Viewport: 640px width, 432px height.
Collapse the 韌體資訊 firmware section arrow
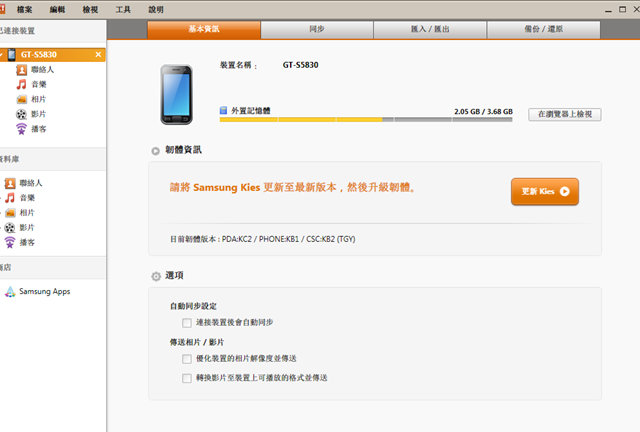[156, 151]
